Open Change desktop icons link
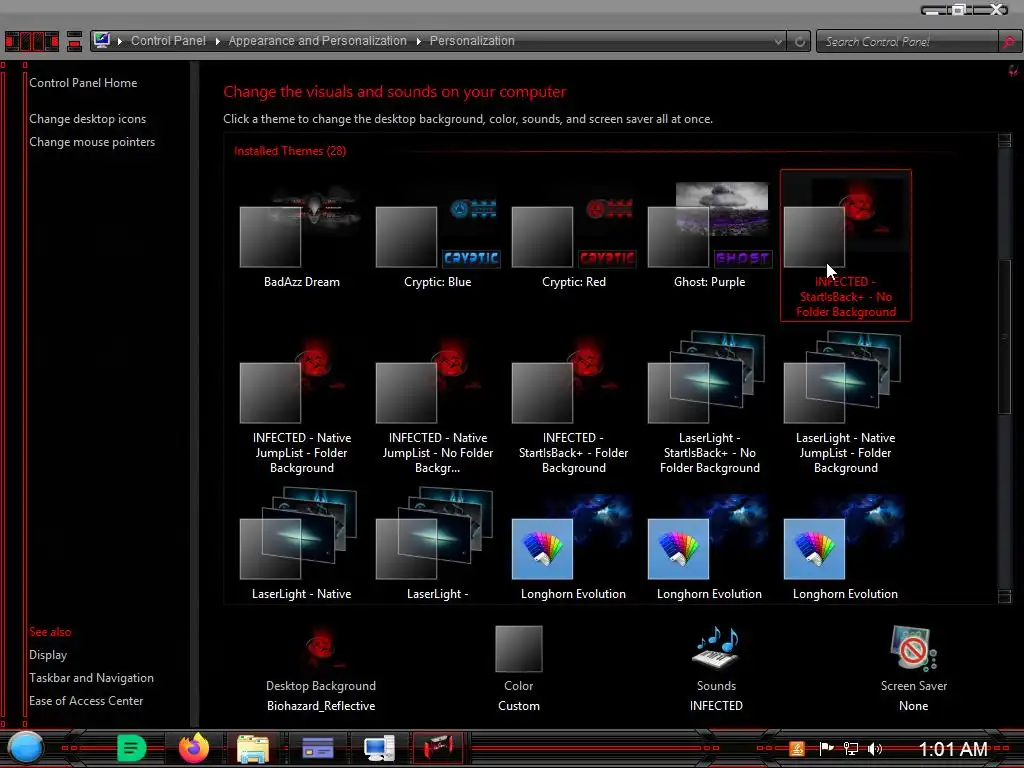Viewport: 1024px width, 768px height. (88, 119)
